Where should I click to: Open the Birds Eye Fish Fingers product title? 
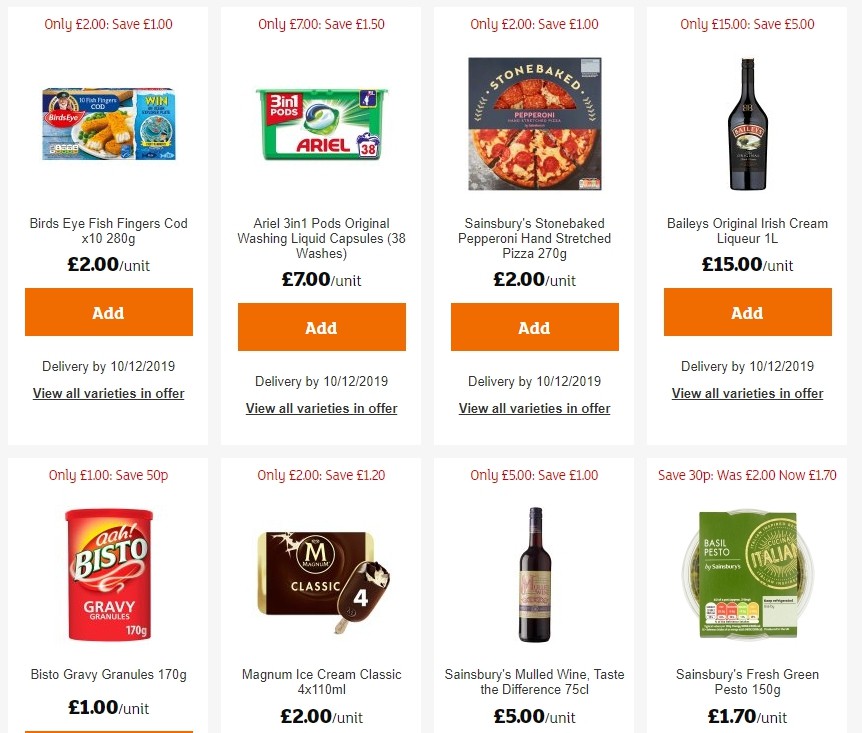coord(108,231)
